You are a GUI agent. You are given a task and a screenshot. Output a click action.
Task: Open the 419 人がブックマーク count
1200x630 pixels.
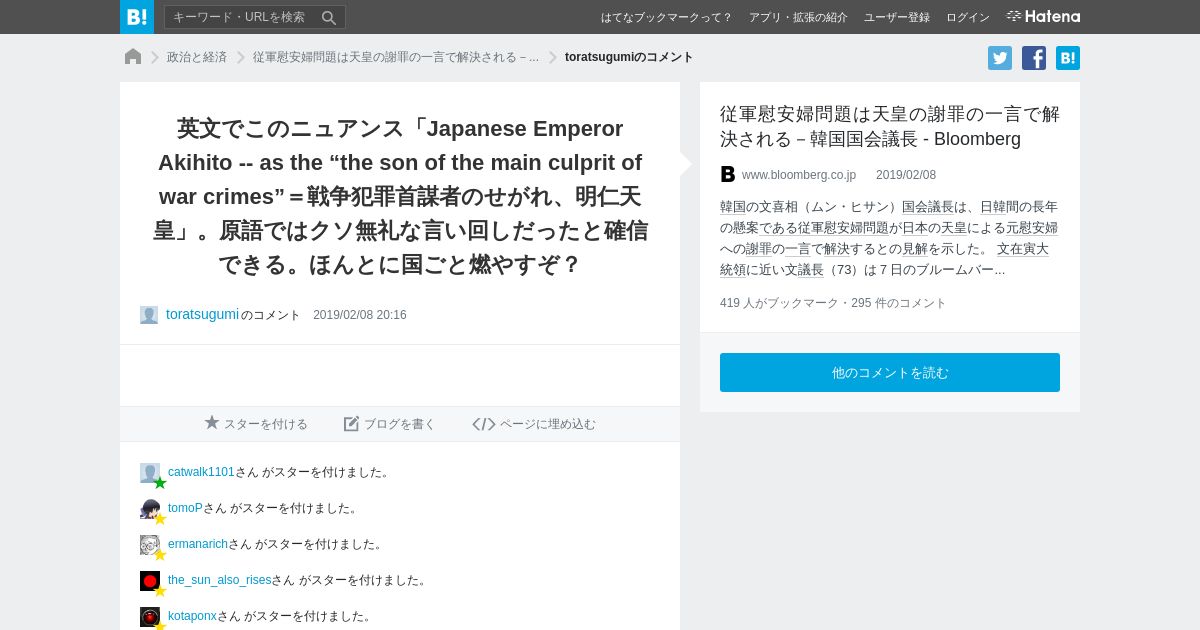(x=779, y=303)
